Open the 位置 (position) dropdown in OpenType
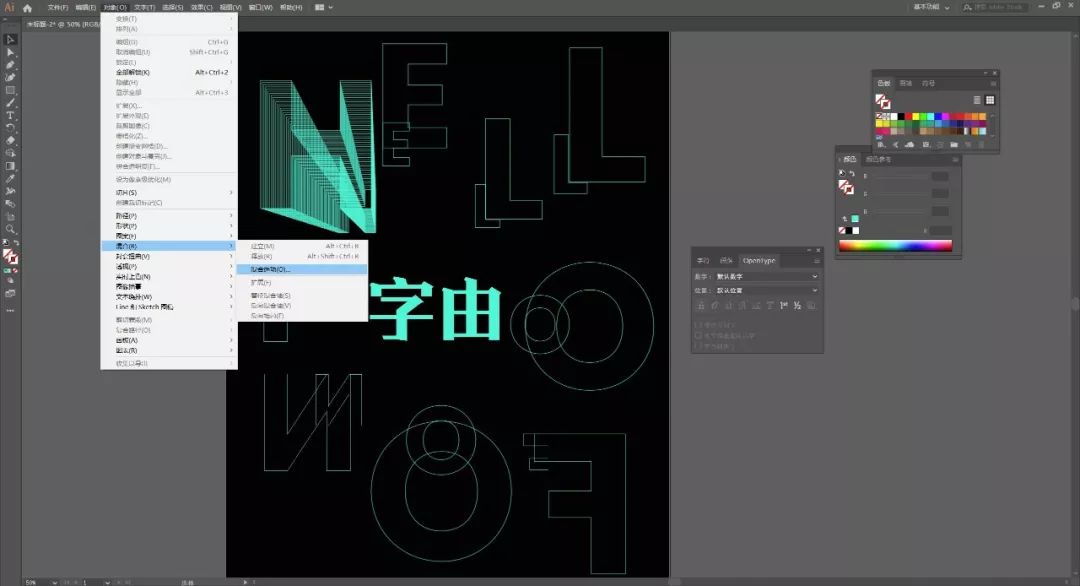The image size is (1080, 586). tap(766, 290)
